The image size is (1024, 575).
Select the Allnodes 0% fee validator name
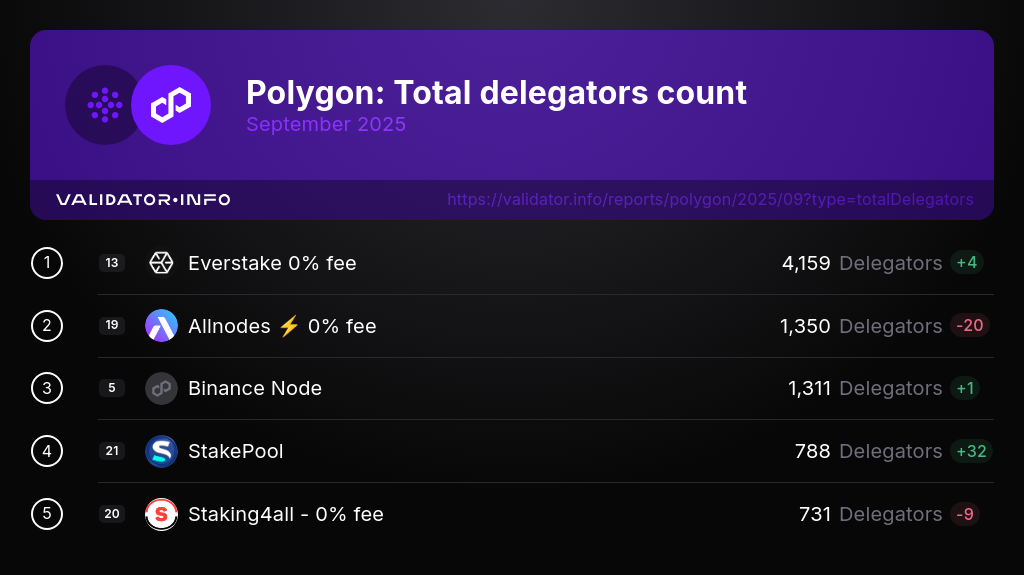282,326
